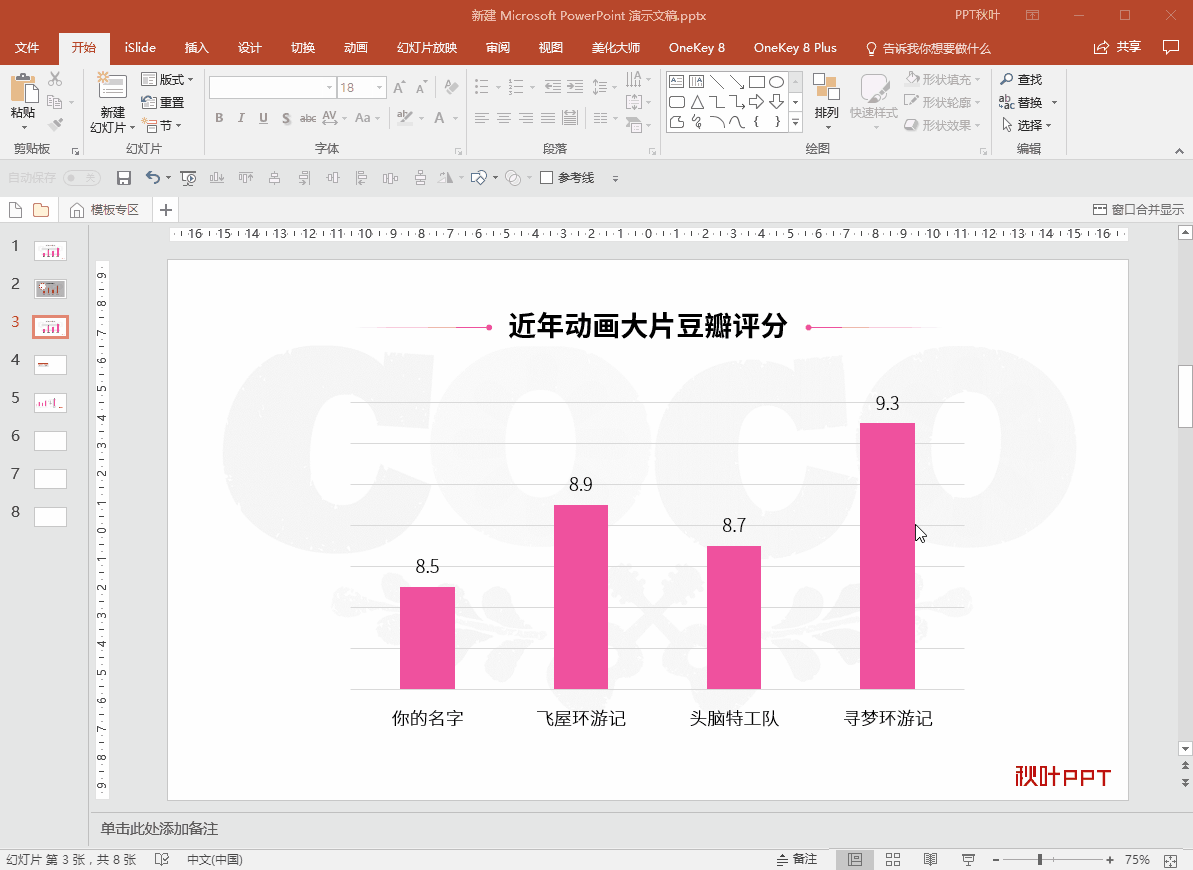Viewport: 1193px width, 870px height.
Task: Open font dialog launcher
Action: pyautogui.click(x=458, y=151)
